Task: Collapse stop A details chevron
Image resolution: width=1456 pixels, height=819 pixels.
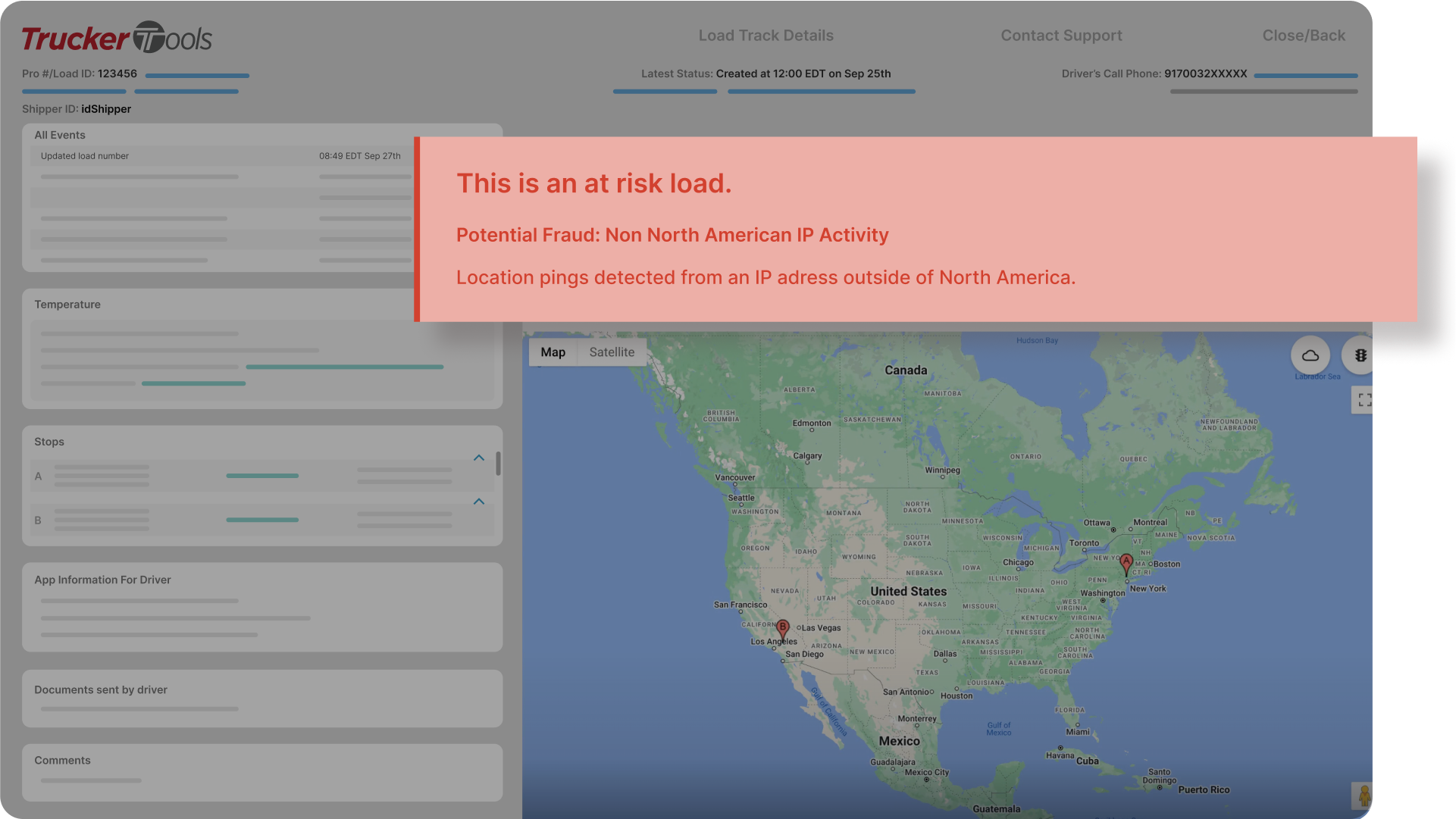Action: pos(479,458)
